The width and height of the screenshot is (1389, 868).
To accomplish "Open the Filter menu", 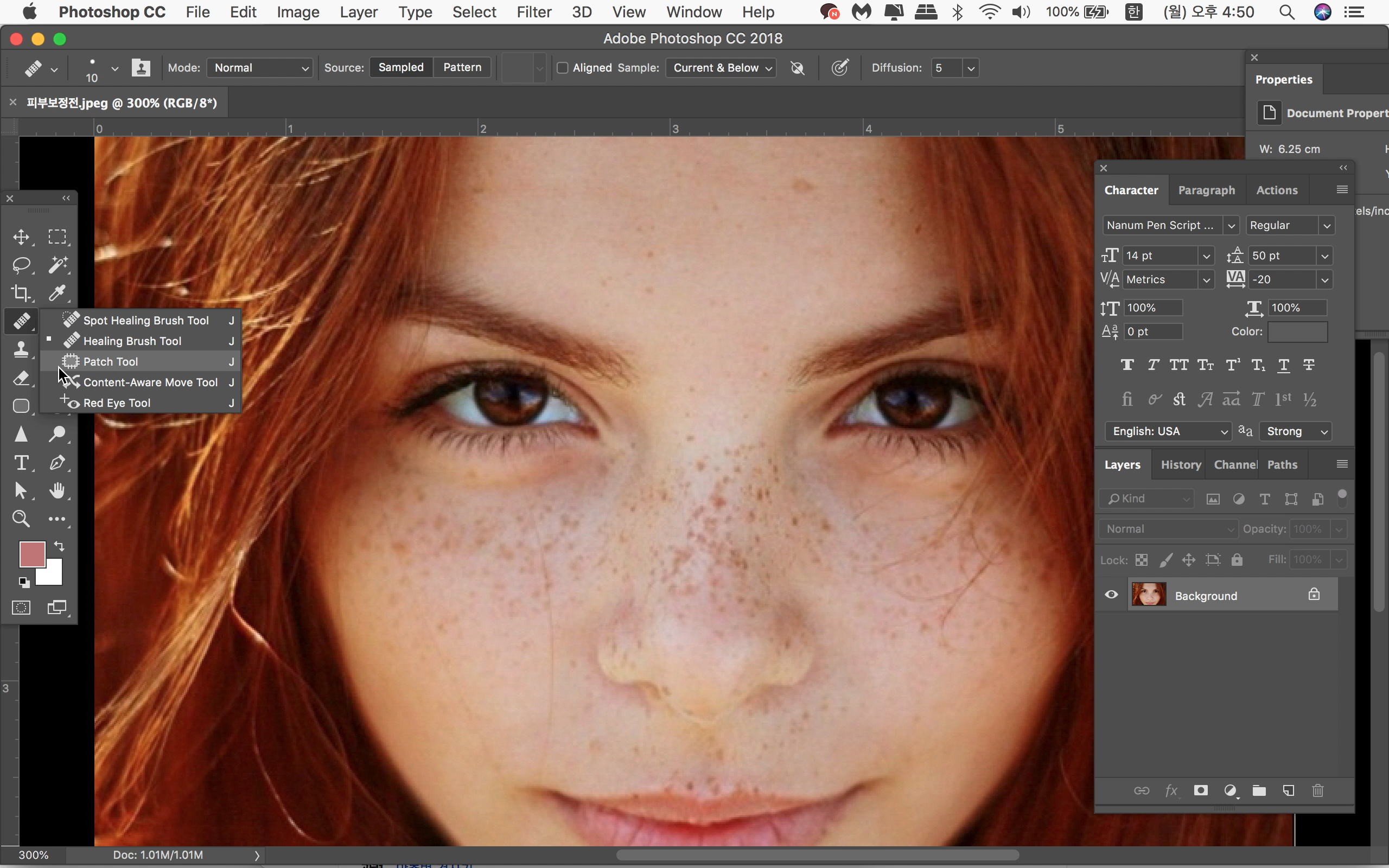I will tap(533, 12).
